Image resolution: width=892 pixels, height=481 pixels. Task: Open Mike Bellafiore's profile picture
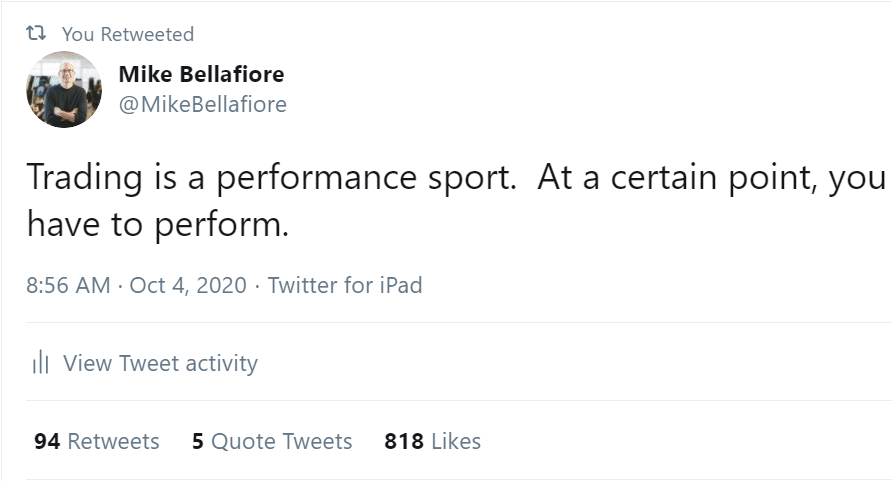pos(64,89)
